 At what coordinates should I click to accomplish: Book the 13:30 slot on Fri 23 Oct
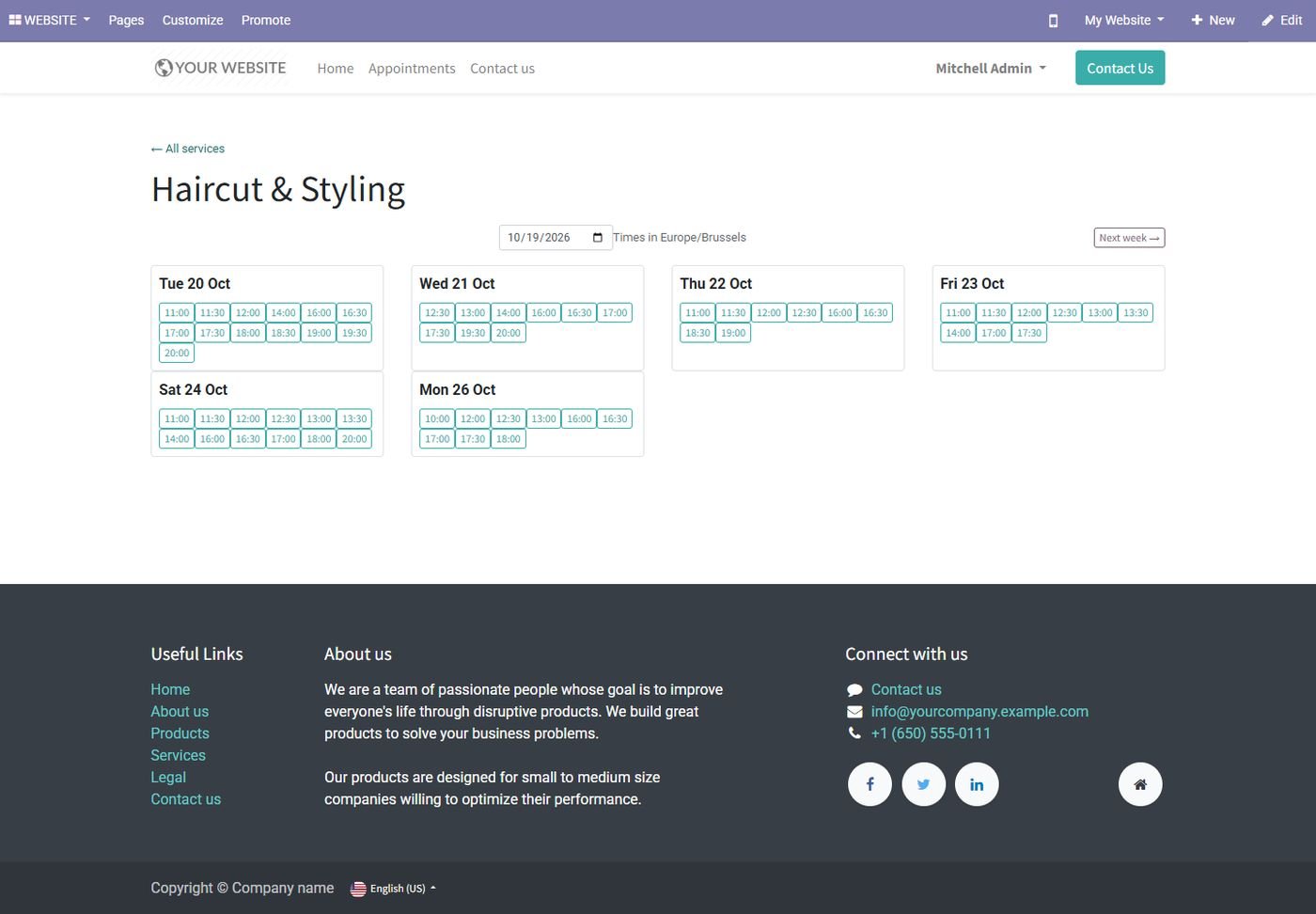[x=1136, y=313]
